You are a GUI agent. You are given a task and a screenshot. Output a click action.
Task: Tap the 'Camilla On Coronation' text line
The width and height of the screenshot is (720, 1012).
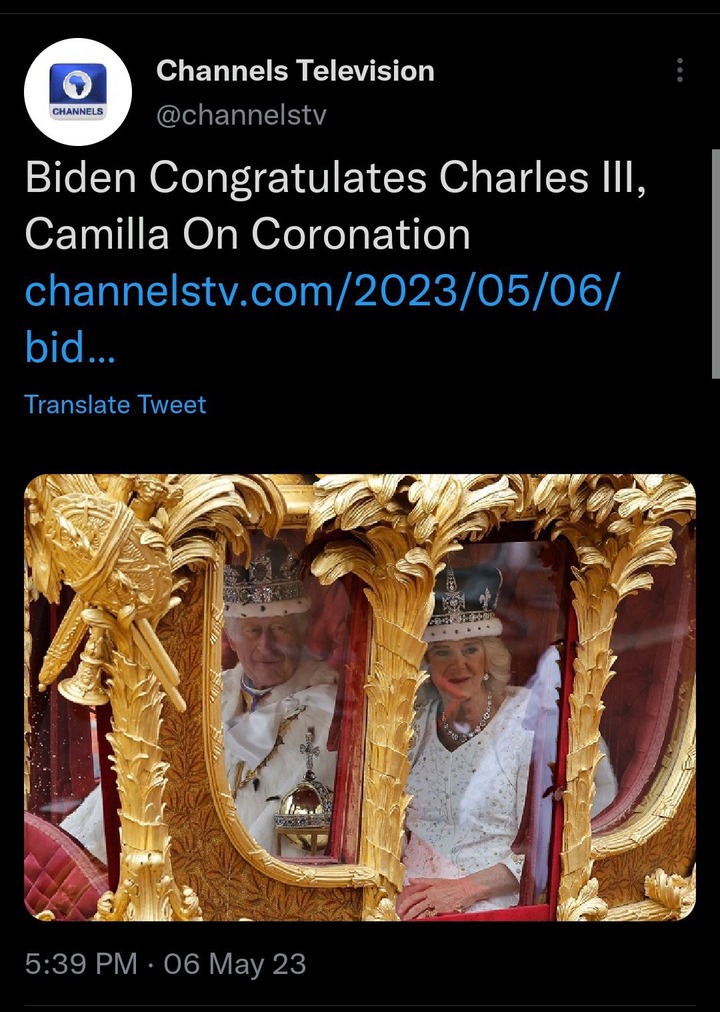coord(248,234)
